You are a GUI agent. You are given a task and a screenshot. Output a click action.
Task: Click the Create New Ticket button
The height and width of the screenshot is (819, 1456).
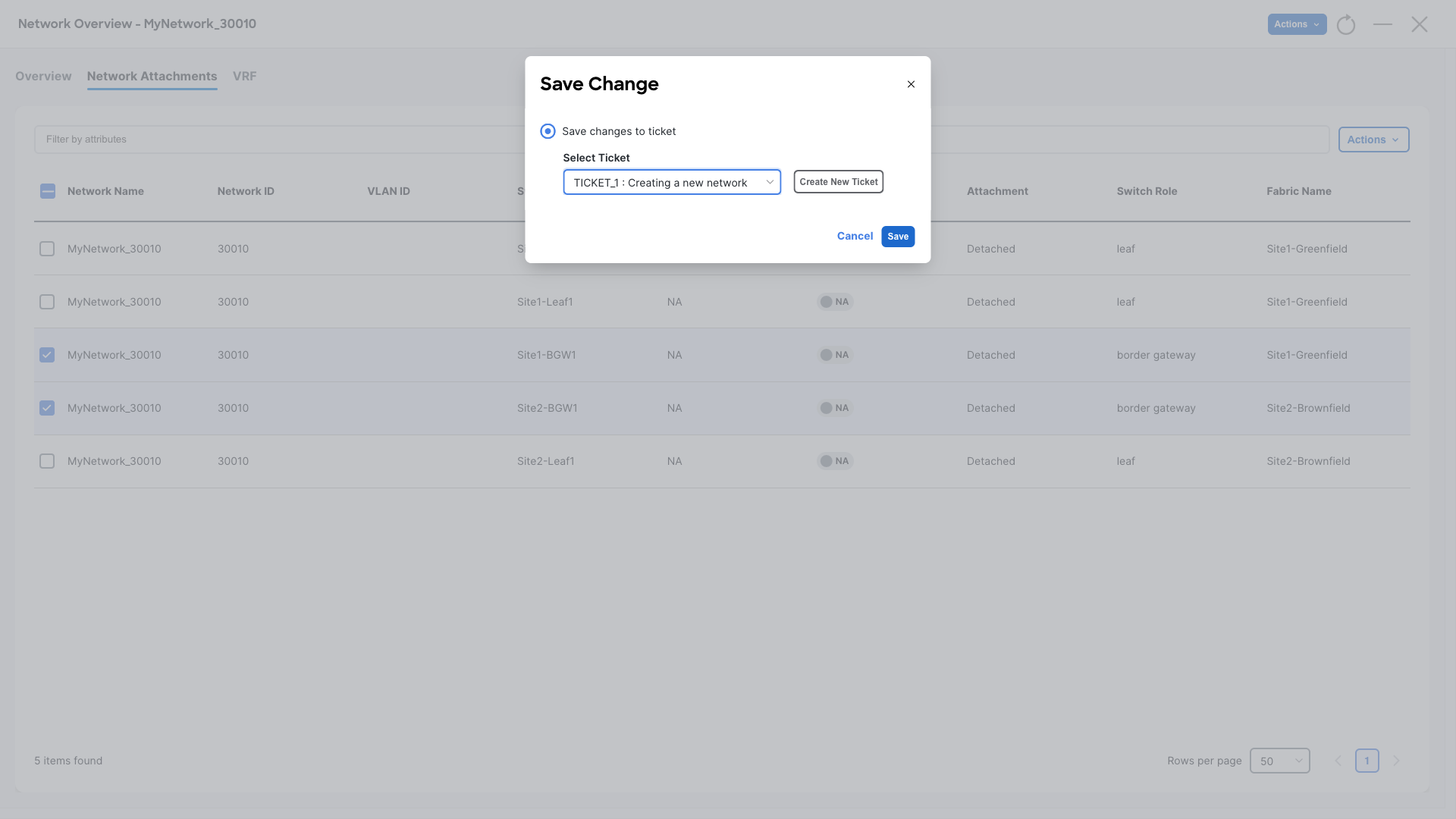click(x=839, y=182)
